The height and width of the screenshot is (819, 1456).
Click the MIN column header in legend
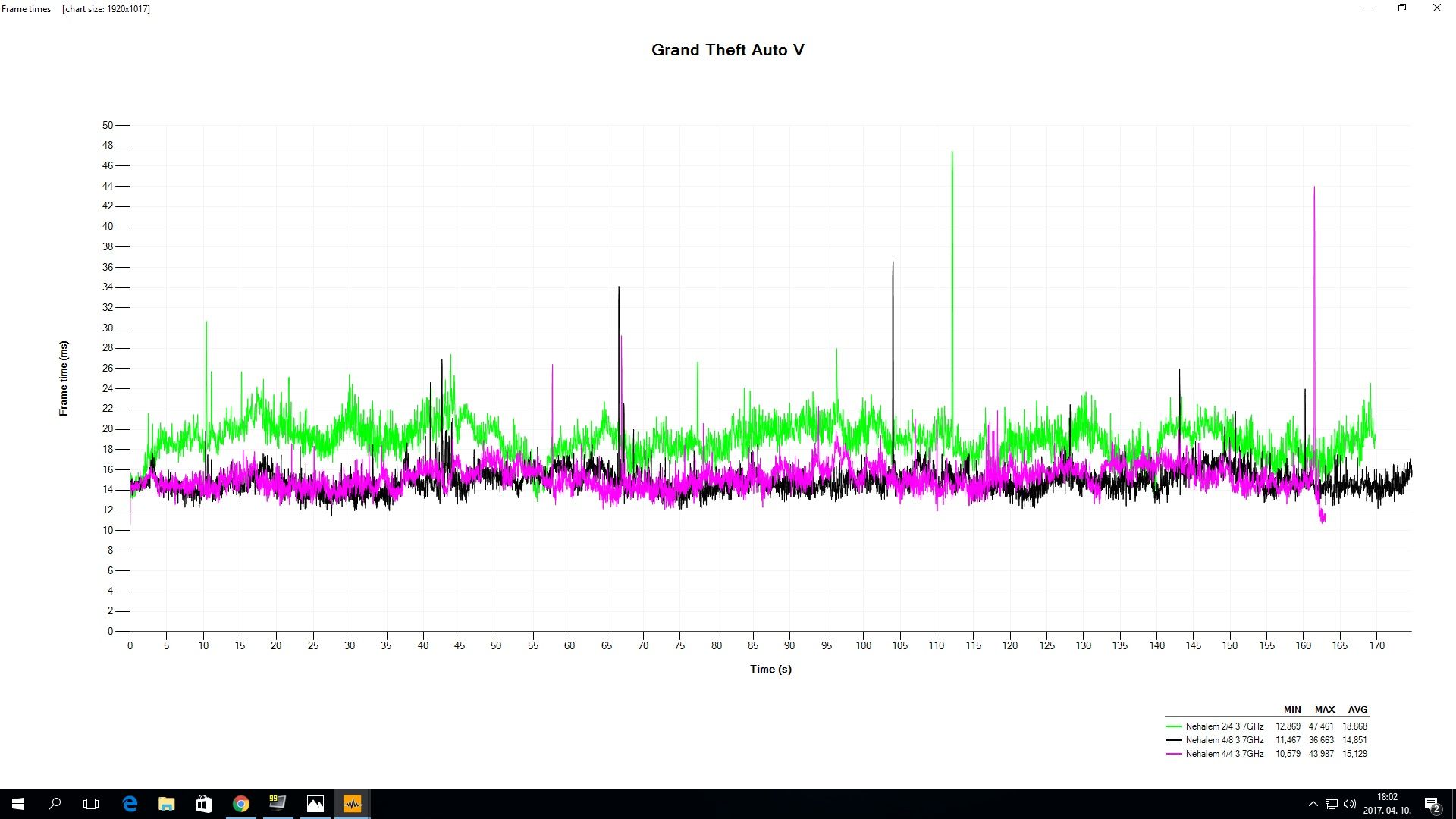[1292, 710]
